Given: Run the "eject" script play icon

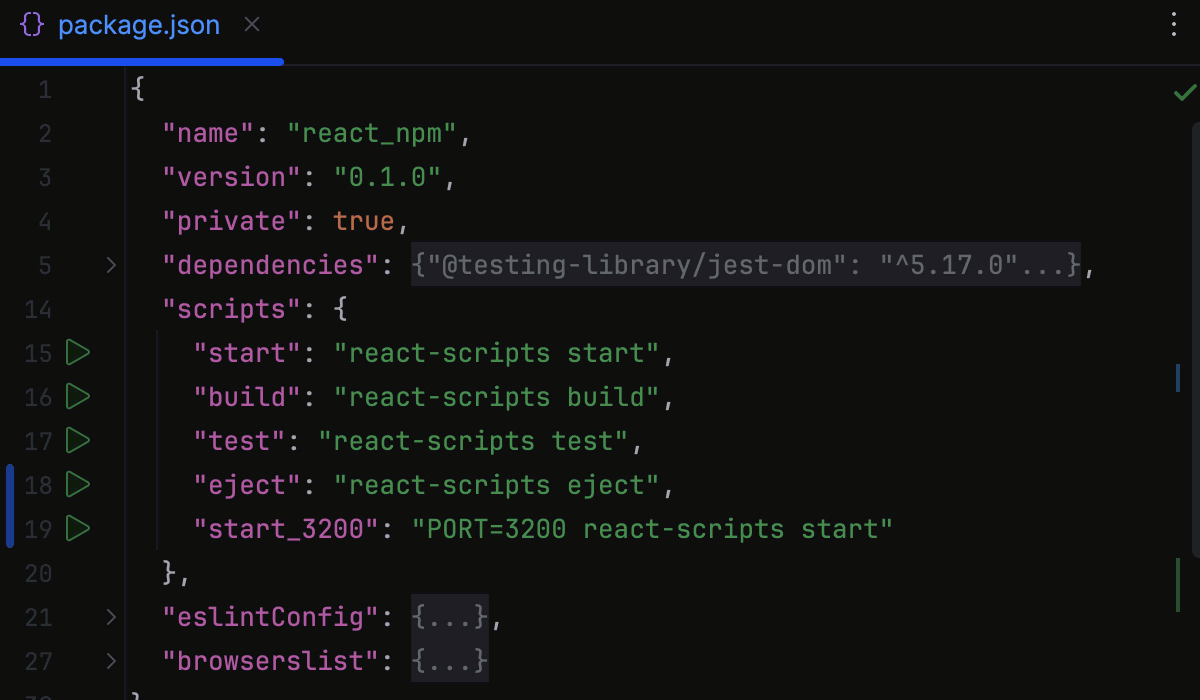Looking at the screenshot, I should click(x=78, y=485).
